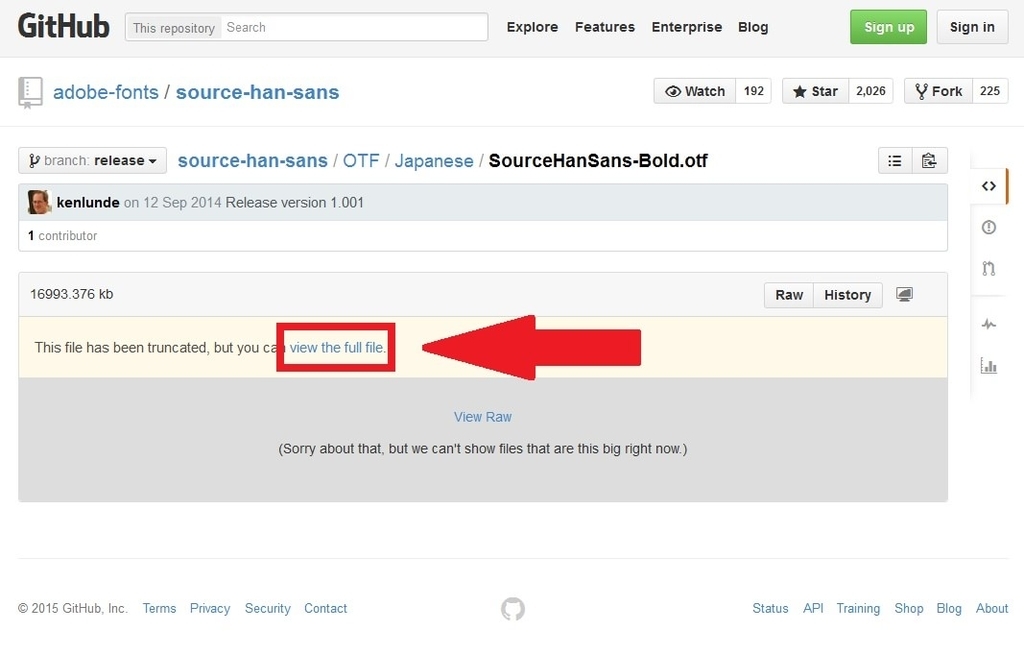Open the Status footer link
The height and width of the screenshot is (655, 1024).
(x=770, y=608)
